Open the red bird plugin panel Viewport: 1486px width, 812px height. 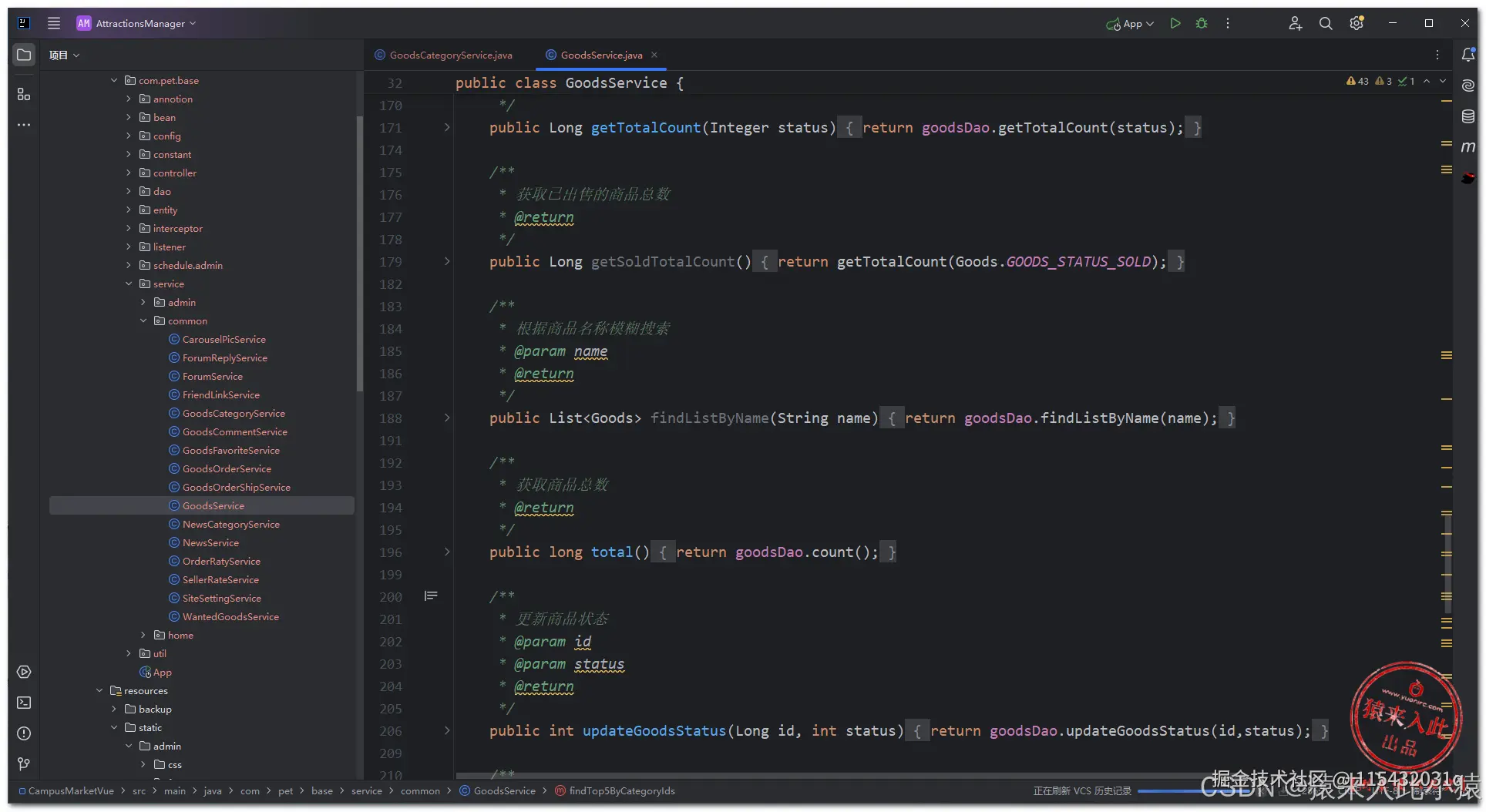[x=1468, y=178]
